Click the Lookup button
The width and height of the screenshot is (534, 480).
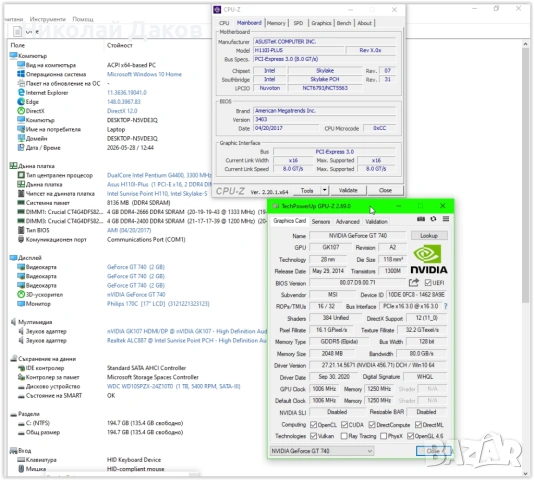pos(429,236)
